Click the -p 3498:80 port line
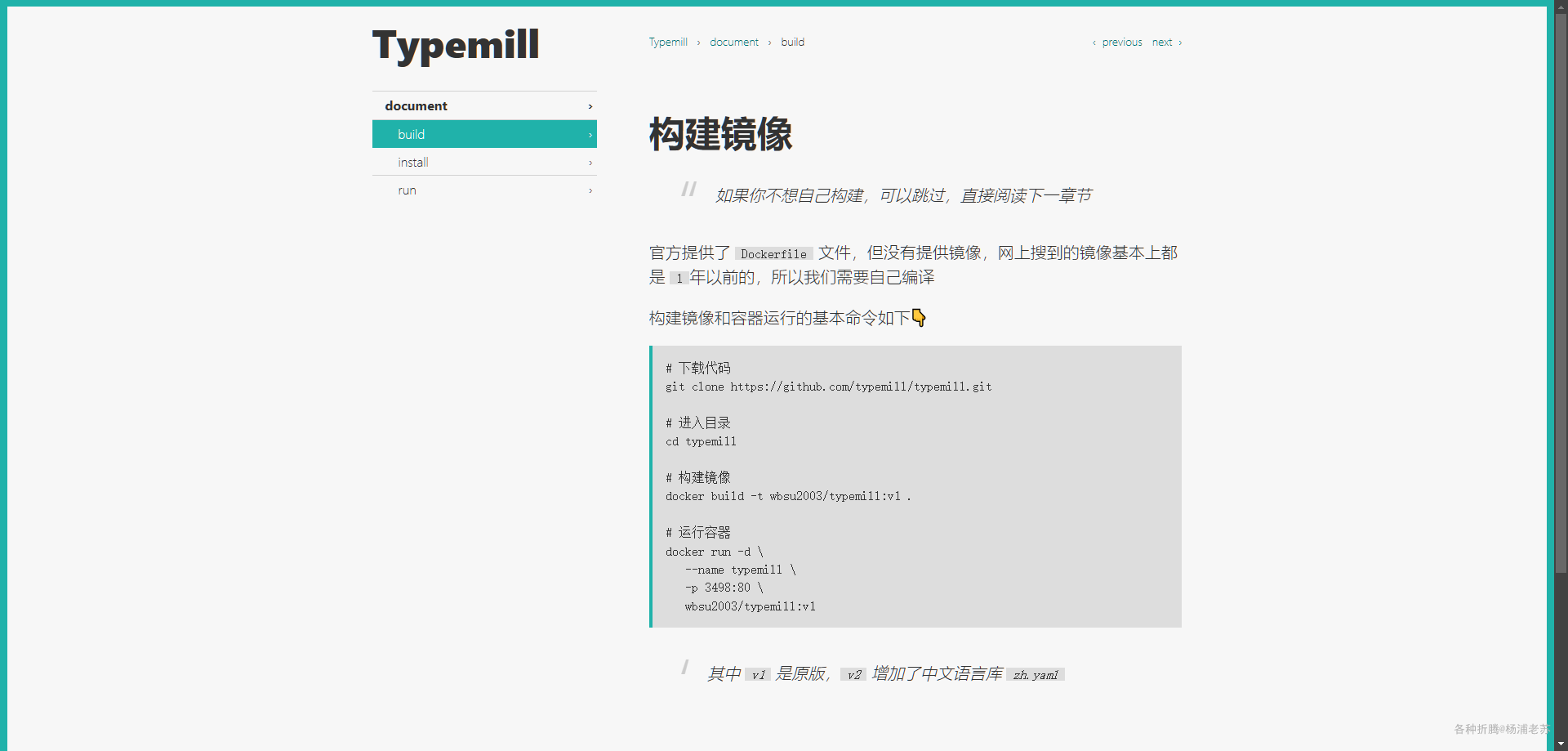Image resolution: width=1568 pixels, height=751 pixels. 724,588
